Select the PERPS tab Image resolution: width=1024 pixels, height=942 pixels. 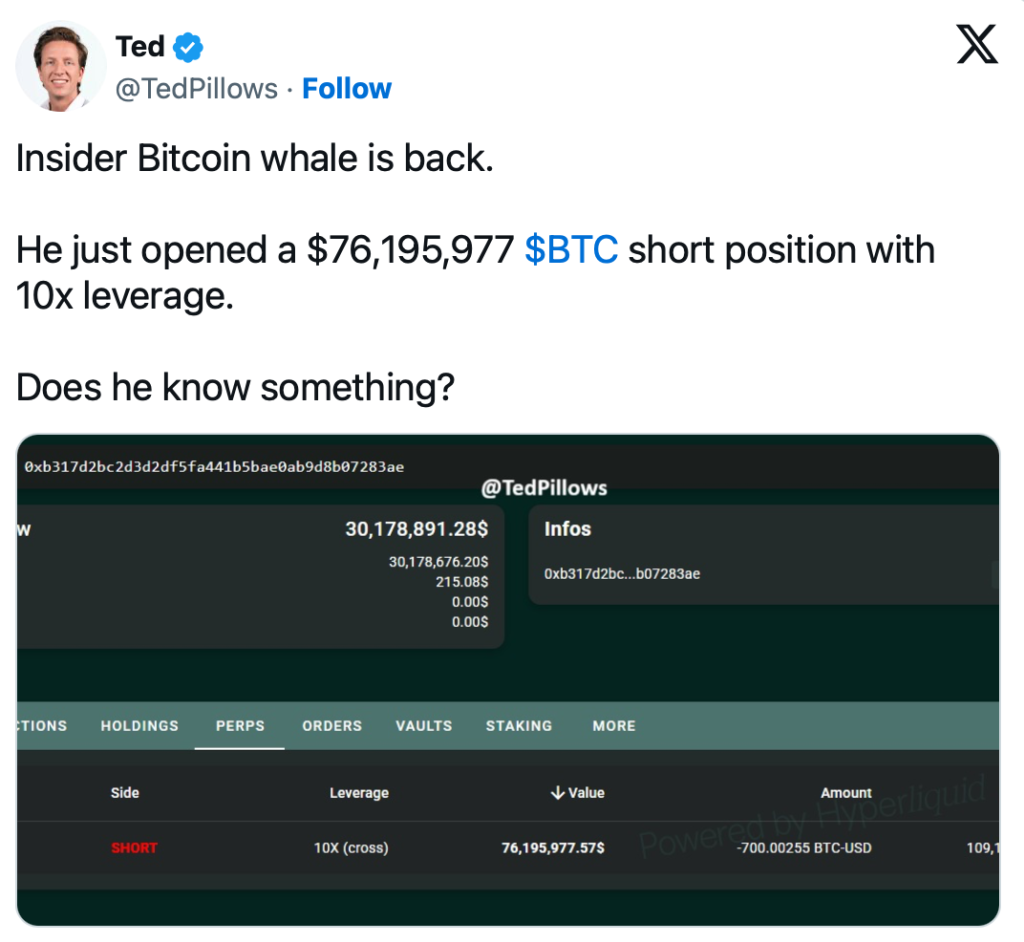pyautogui.click(x=240, y=726)
